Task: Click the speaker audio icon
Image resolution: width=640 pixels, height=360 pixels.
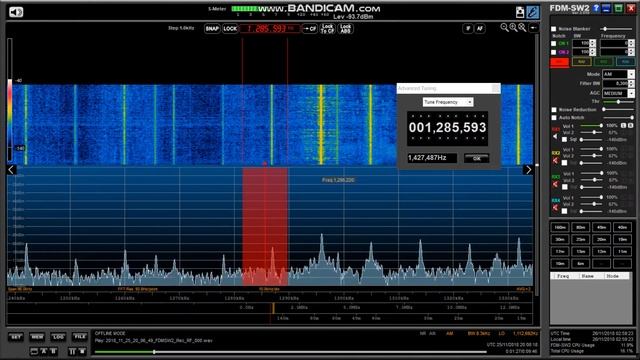Action: (16, 12)
